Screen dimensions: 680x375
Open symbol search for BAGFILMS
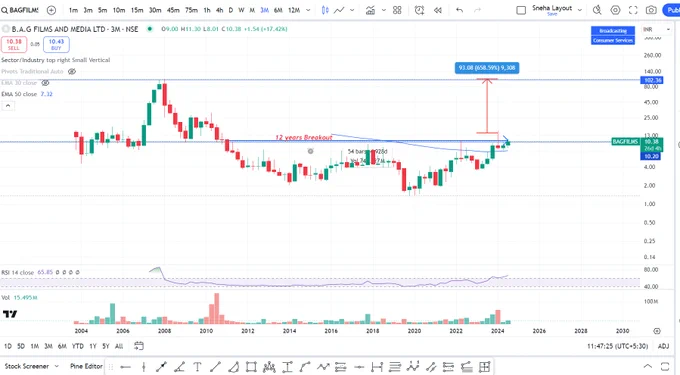coord(20,10)
